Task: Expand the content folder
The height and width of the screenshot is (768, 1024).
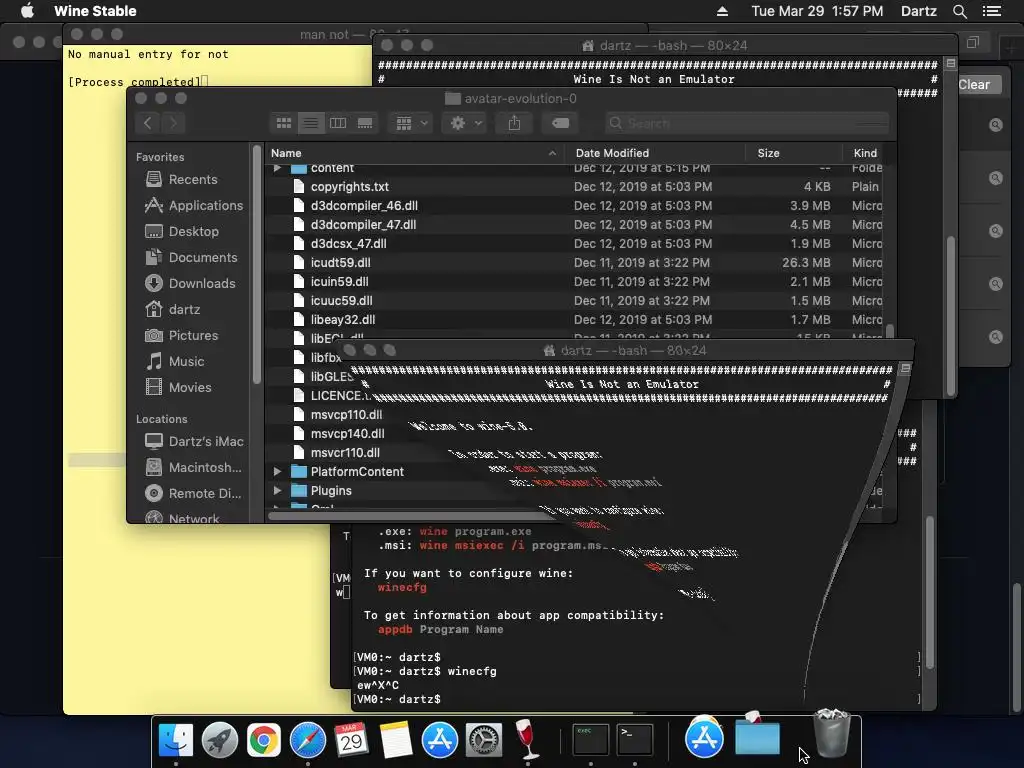Action: point(278,168)
